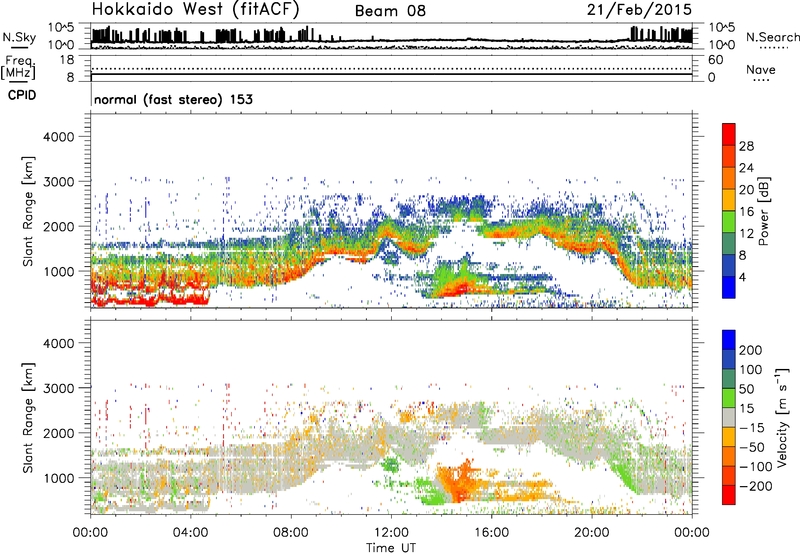
Task: Click the '12' power scale value
Action: click(746, 233)
